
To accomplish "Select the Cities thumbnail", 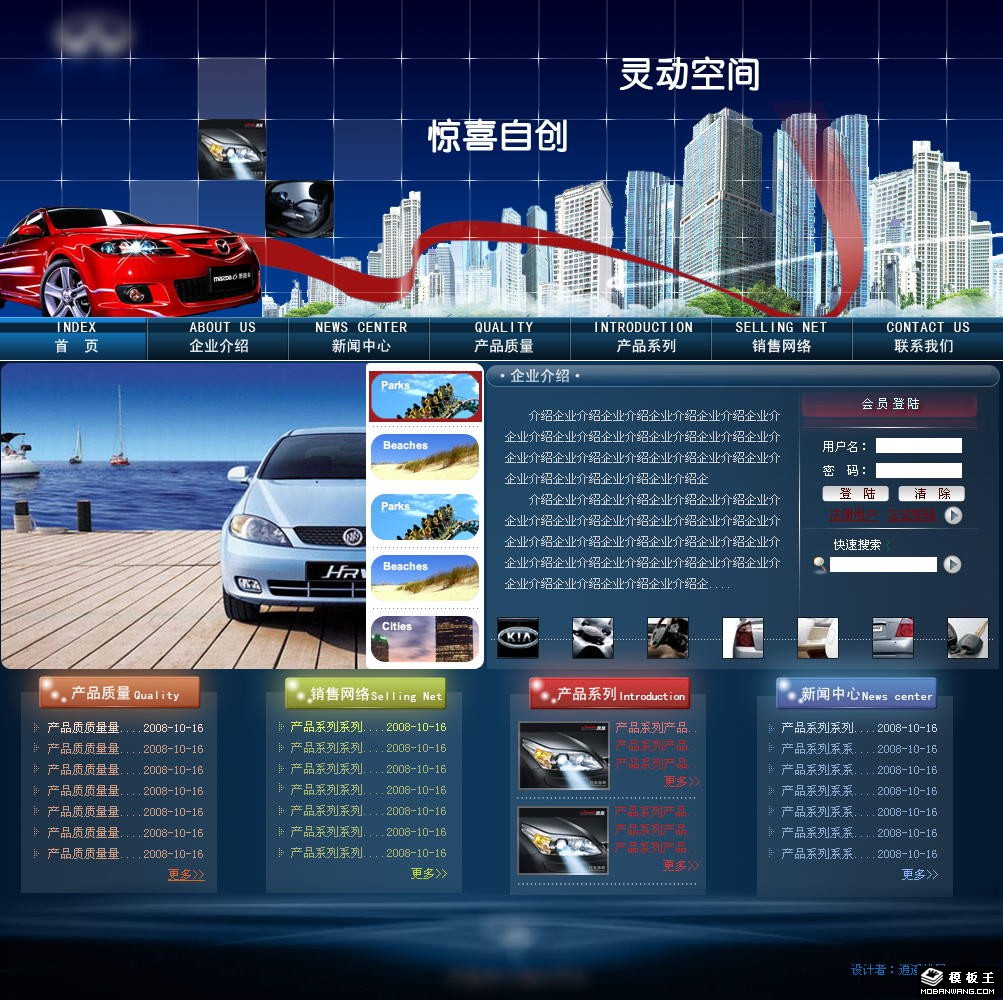I will (x=425, y=639).
